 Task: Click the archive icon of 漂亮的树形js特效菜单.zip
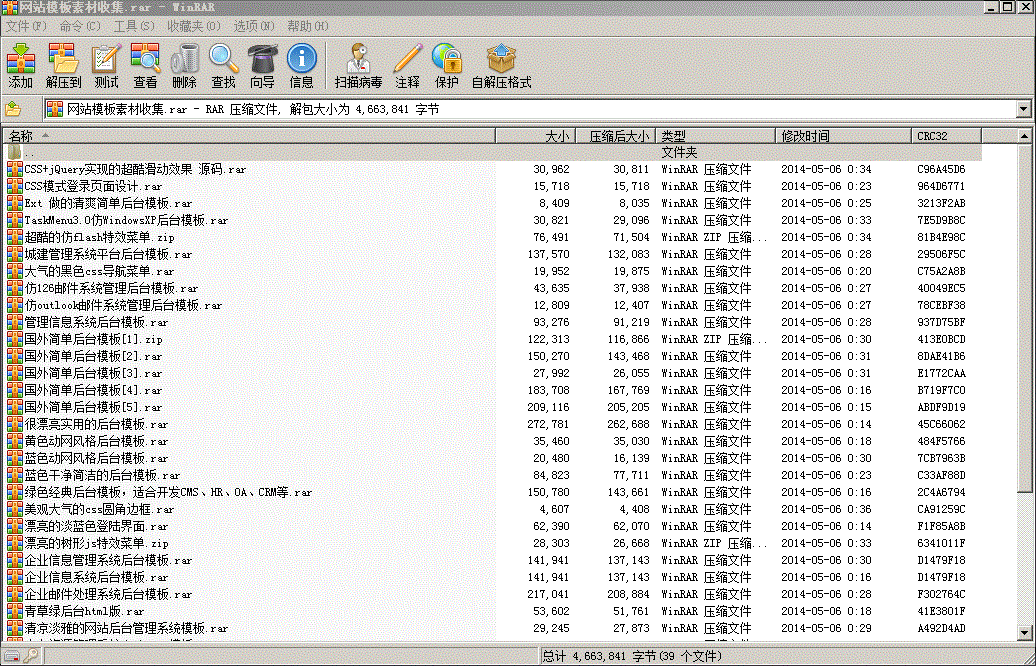tap(15, 544)
